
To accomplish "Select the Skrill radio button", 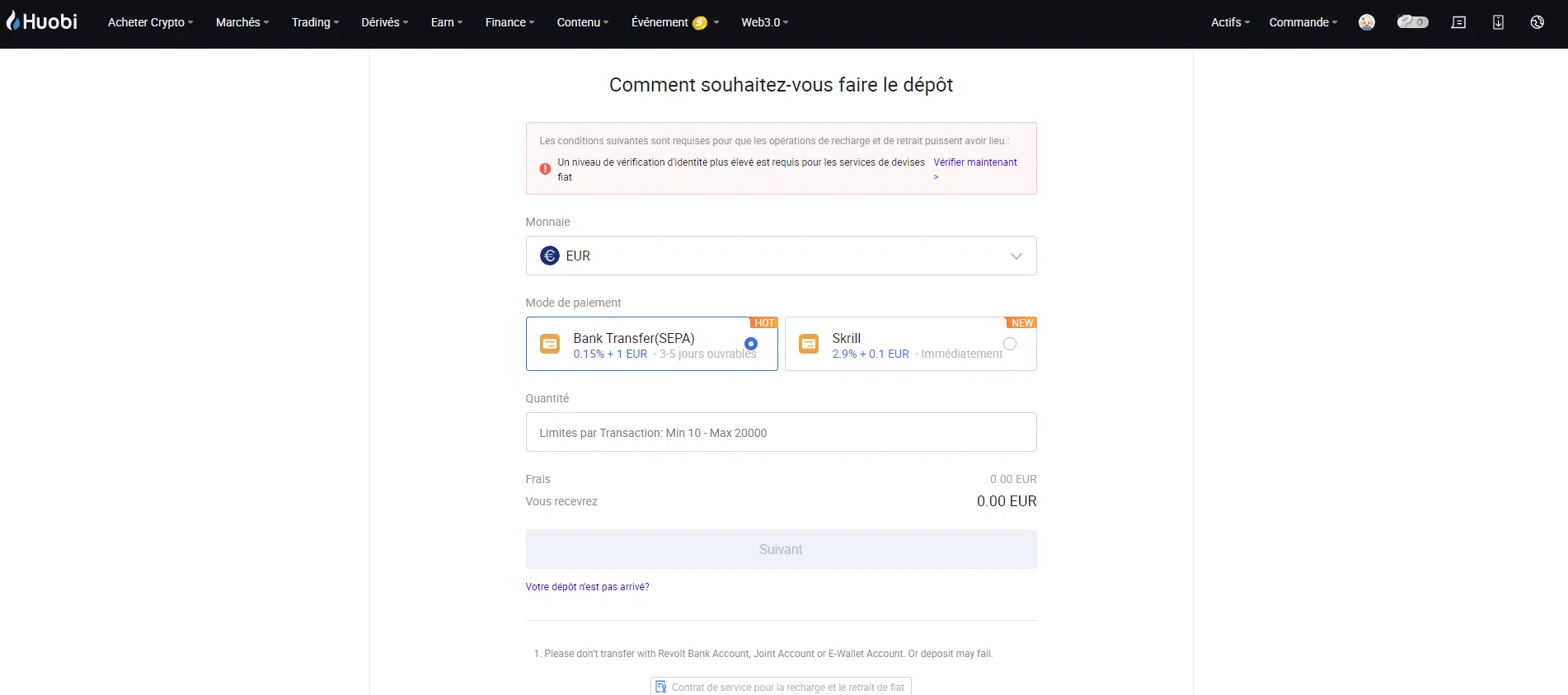I will (x=1010, y=343).
